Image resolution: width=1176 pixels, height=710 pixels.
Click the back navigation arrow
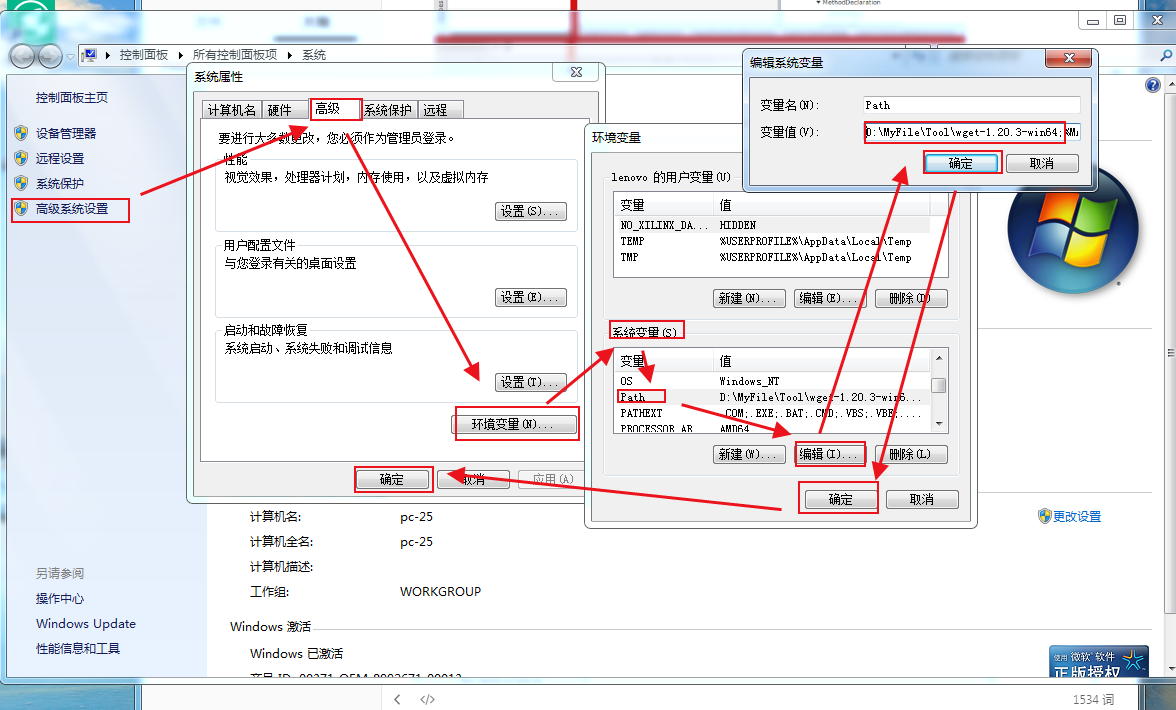coord(21,56)
